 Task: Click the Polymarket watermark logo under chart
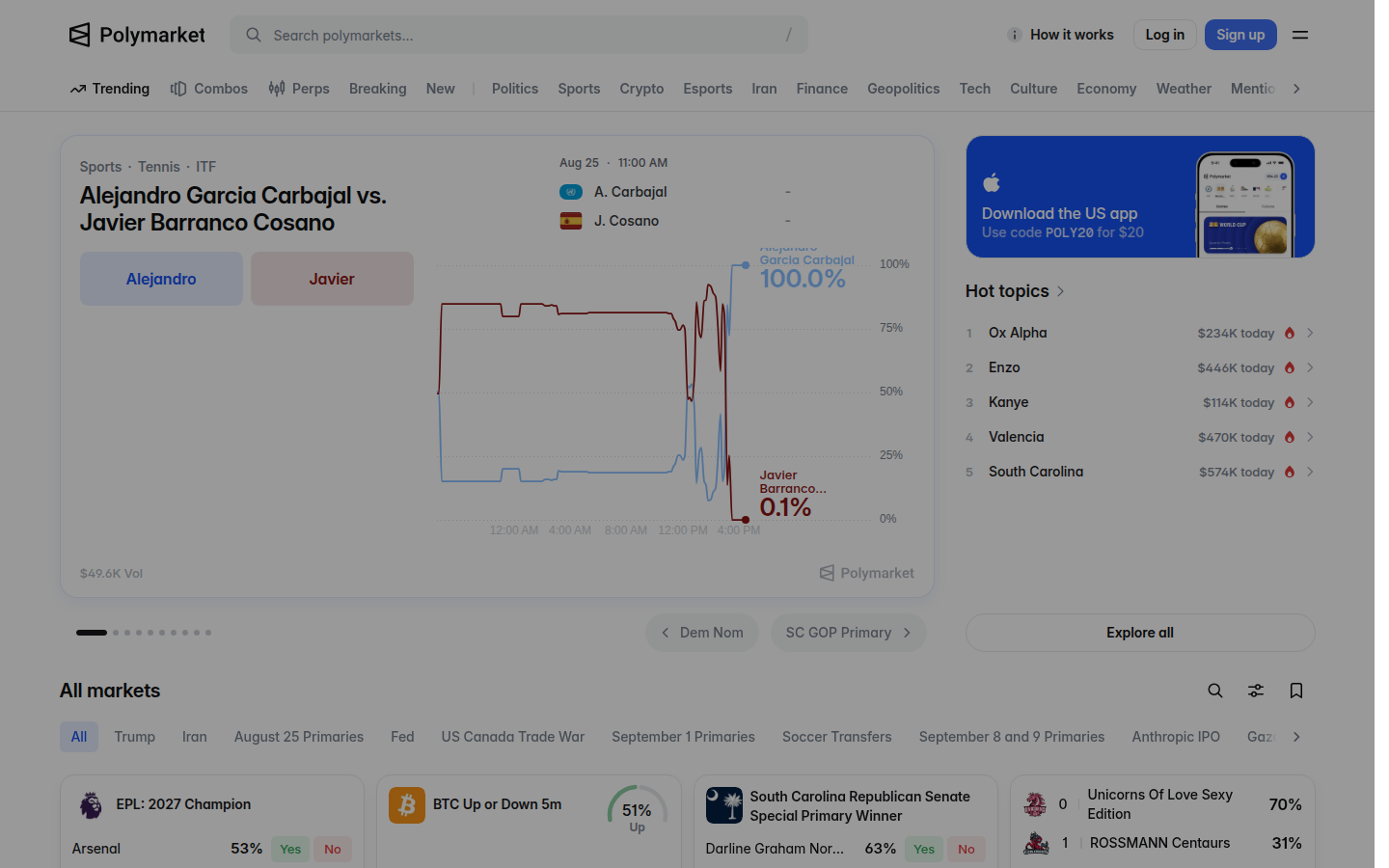click(867, 573)
